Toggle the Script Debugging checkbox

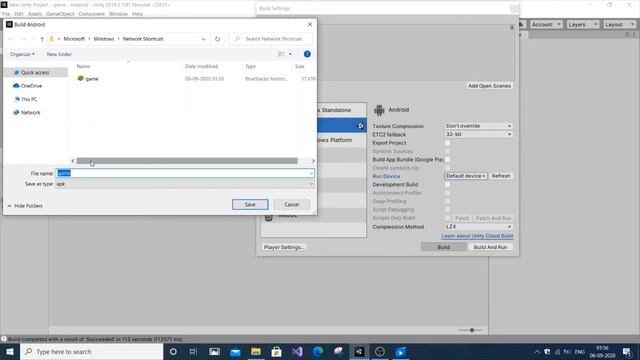(447, 209)
